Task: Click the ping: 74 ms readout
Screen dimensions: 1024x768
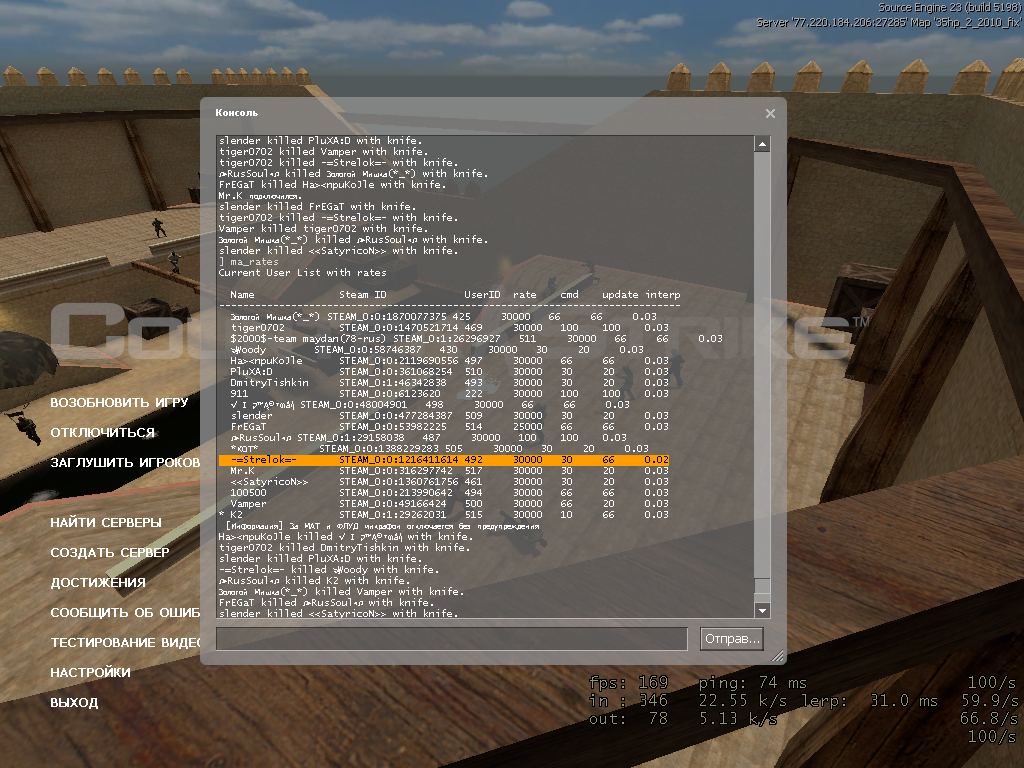Action: [x=752, y=682]
